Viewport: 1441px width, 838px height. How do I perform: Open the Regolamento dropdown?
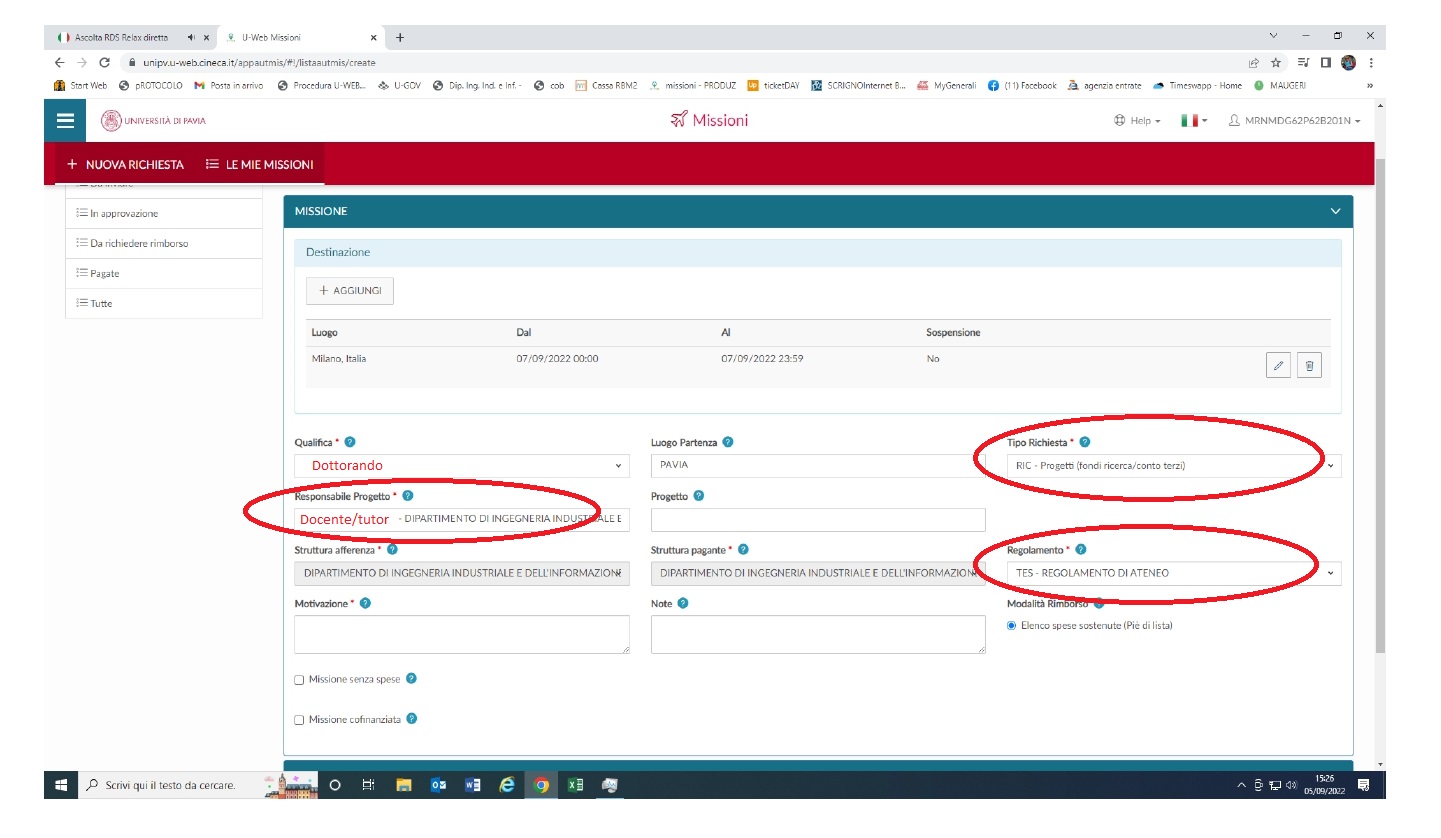click(1173, 573)
